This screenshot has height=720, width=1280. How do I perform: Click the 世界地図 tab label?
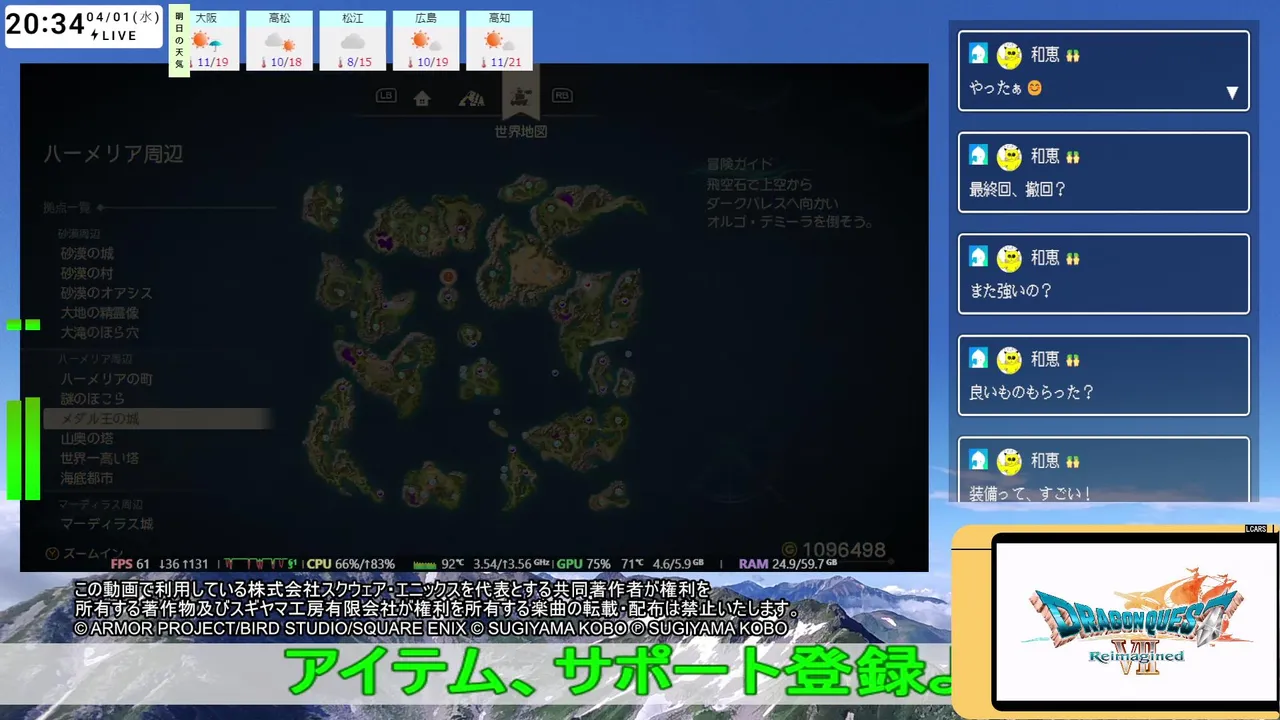(x=521, y=131)
